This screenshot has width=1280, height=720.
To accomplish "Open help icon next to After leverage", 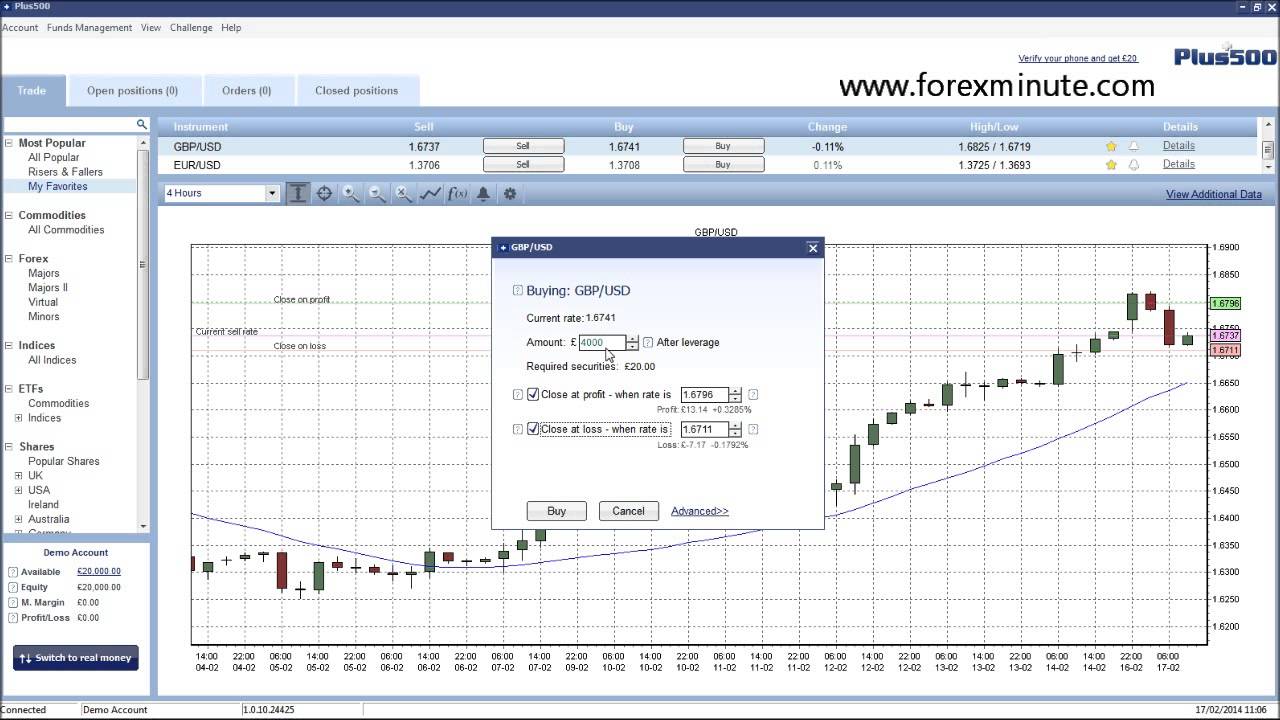I will 648,342.
